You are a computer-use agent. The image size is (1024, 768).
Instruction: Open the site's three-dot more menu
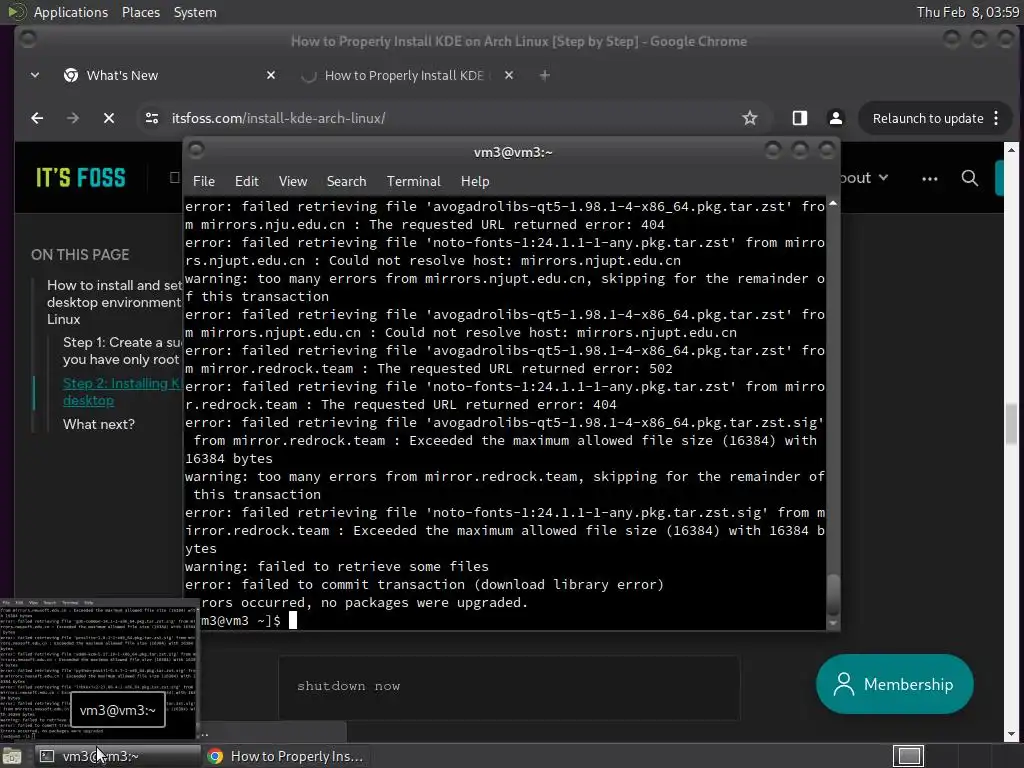(930, 178)
